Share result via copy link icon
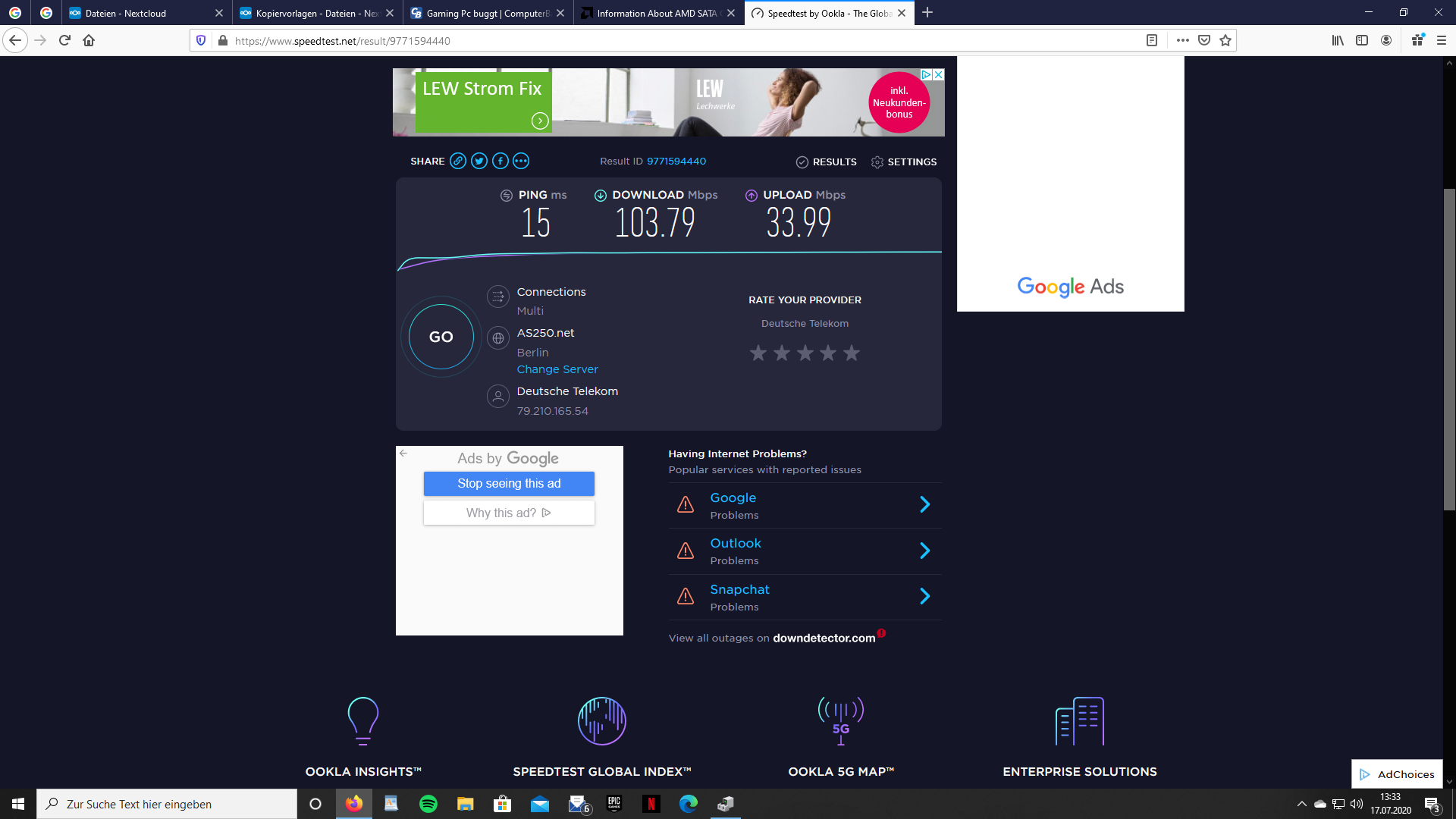The height and width of the screenshot is (819, 1456). click(x=457, y=161)
